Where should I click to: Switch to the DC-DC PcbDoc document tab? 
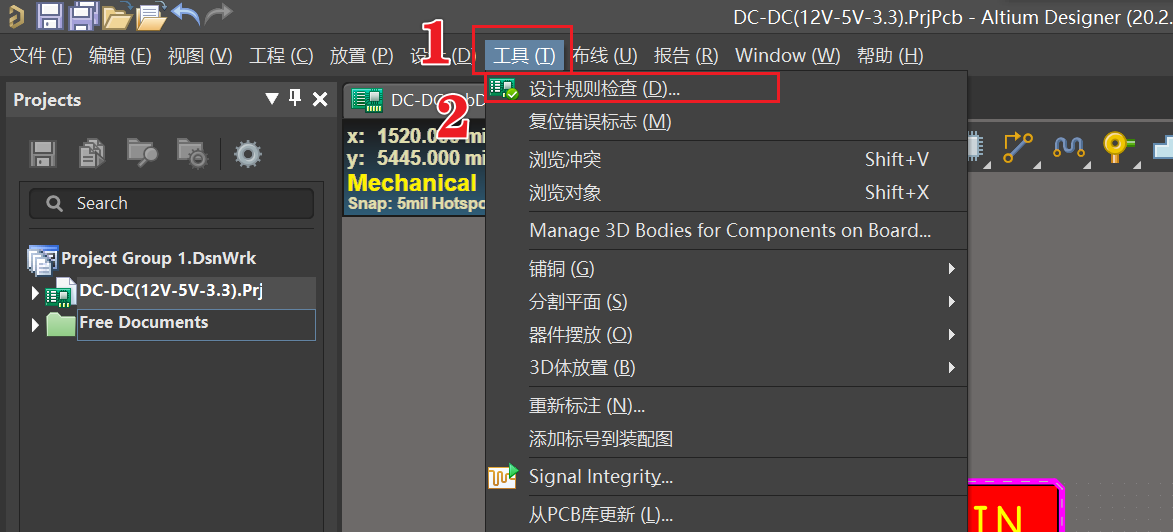coord(414,100)
